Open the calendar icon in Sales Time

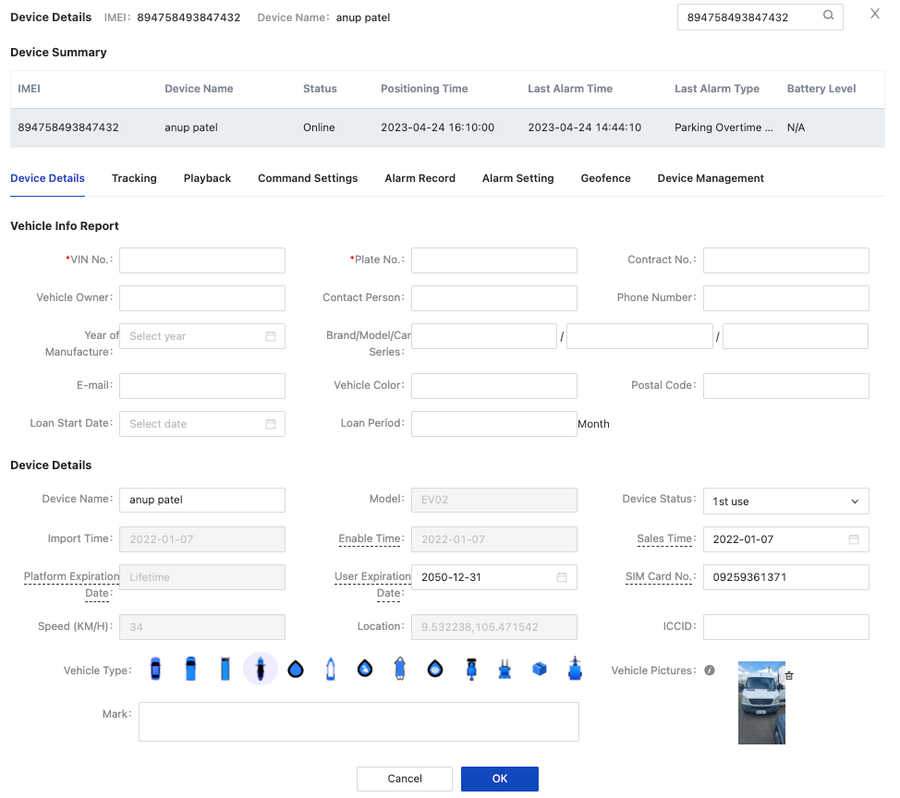[x=853, y=539]
